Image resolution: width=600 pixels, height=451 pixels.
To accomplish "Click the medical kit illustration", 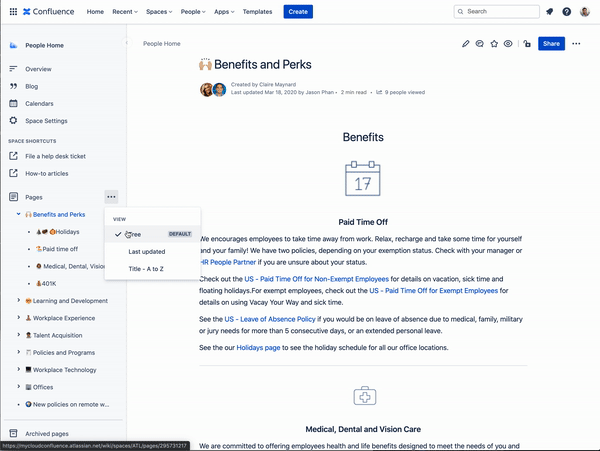I will 365,396.
